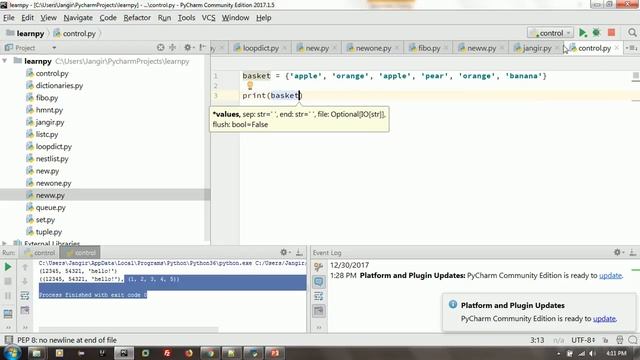Hide the Project tool window
Screen dimensions: 640x360
(202, 48)
